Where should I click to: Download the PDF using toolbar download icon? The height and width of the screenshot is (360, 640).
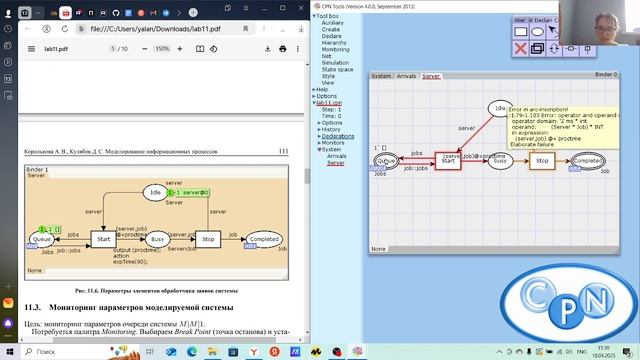click(267, 49)
